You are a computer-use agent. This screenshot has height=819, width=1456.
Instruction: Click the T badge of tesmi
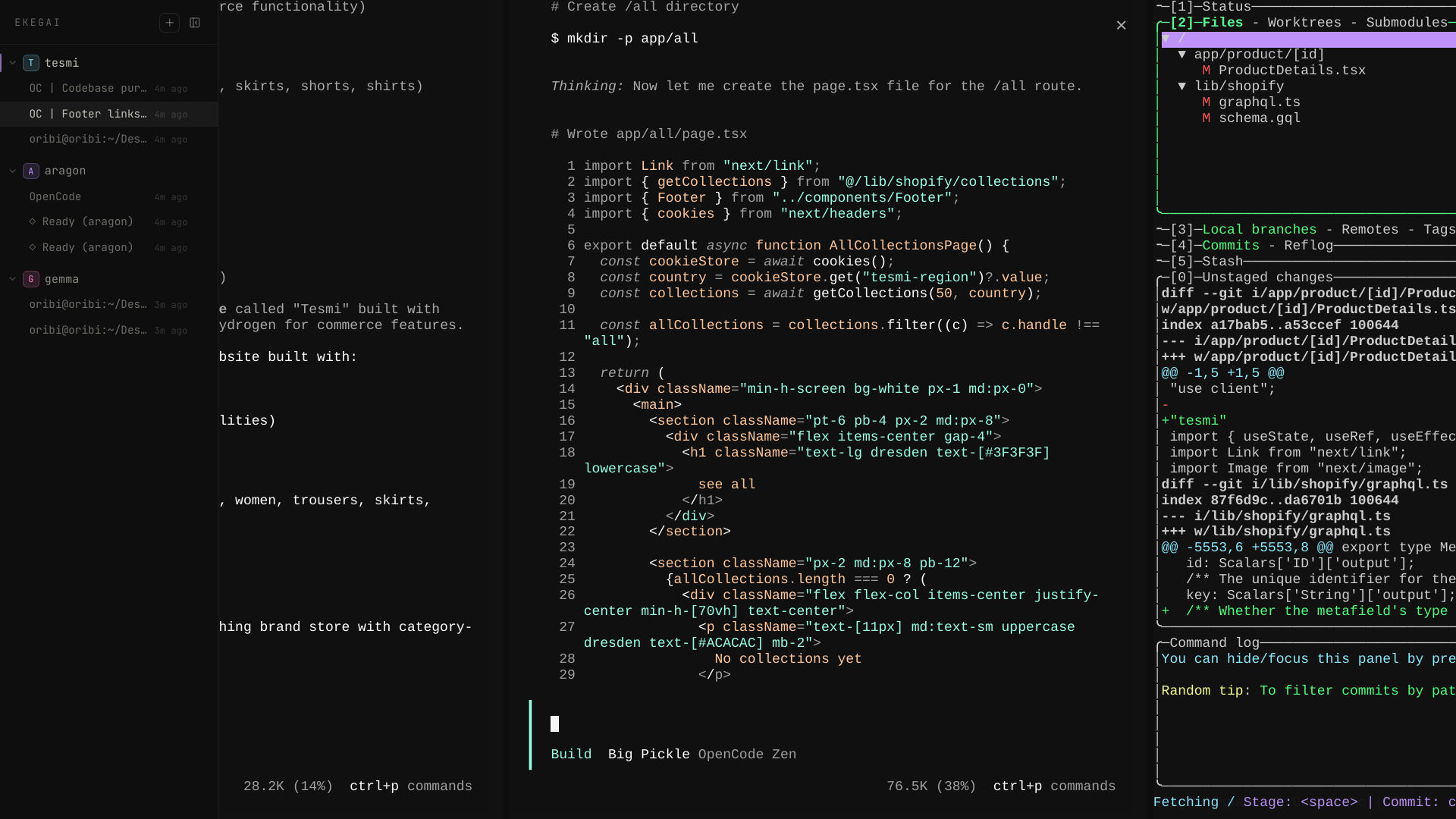click(31, 63)
